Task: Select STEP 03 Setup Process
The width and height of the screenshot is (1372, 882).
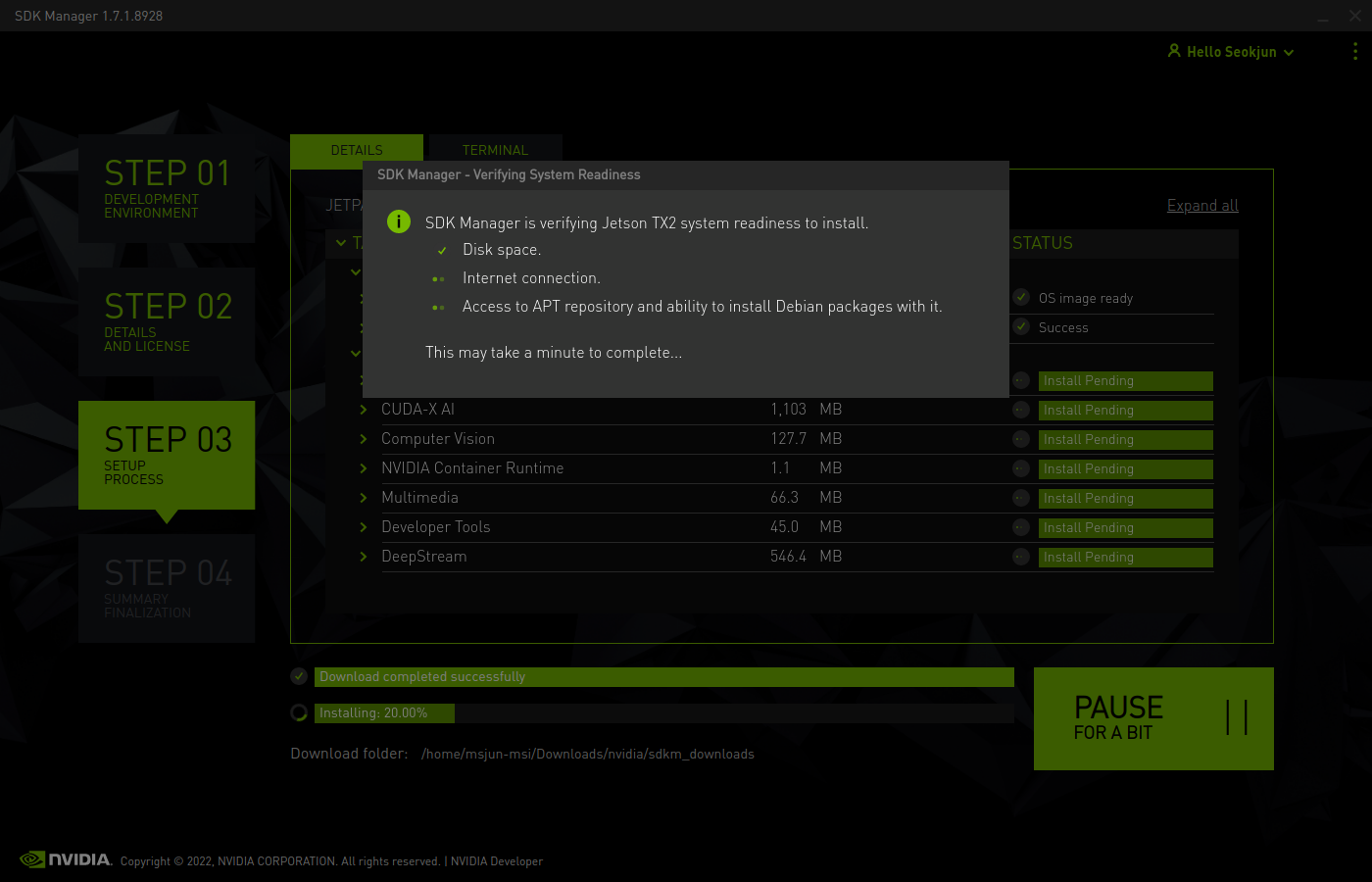Action: pyautogui.click(x=167, y=455)
